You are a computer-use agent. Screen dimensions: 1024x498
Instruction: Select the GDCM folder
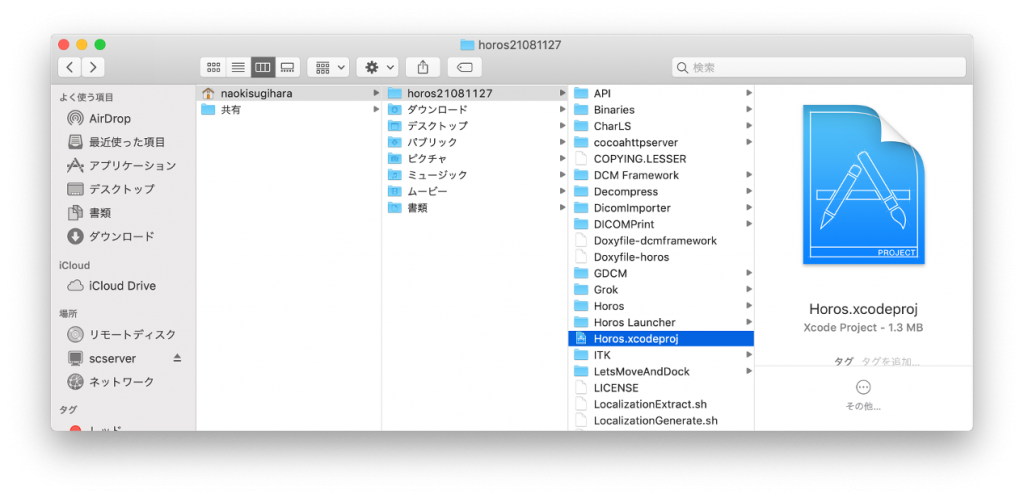pos(662,273)
